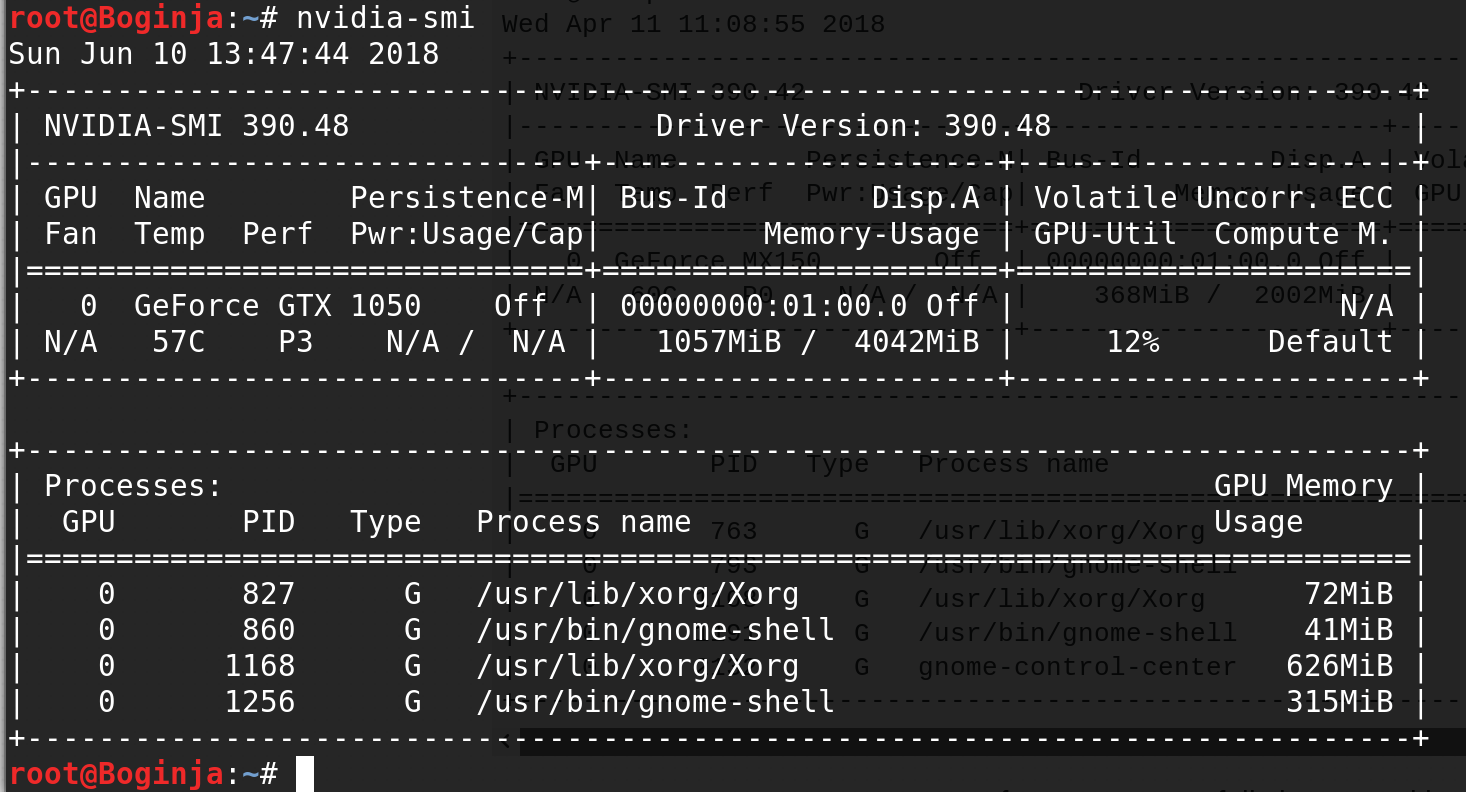This screenshot has height=792, width=1466.
Task: Click the 12% GPU utilization value
Action: pos(1133,342)
